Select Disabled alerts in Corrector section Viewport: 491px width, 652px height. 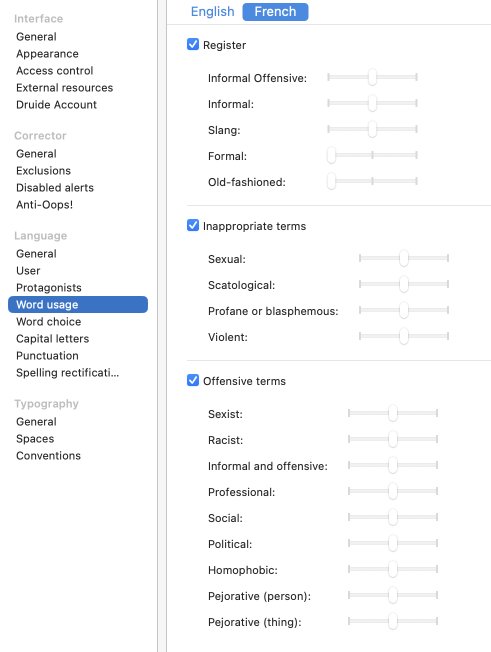tap(55, 188)
